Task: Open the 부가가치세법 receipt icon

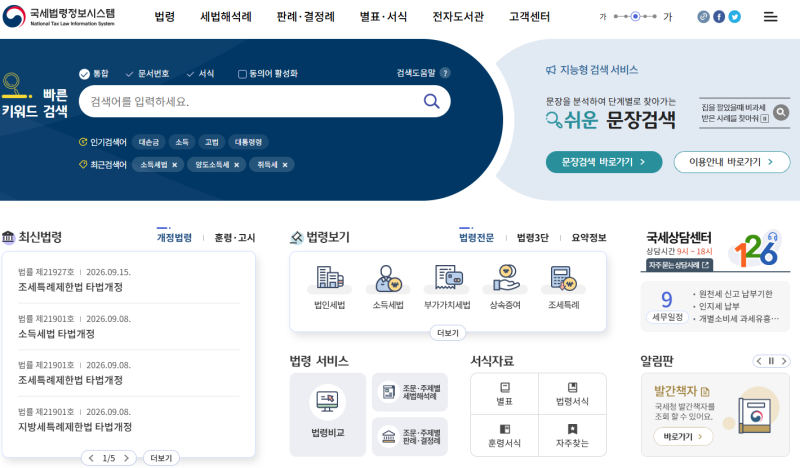Action: [447, 278]
